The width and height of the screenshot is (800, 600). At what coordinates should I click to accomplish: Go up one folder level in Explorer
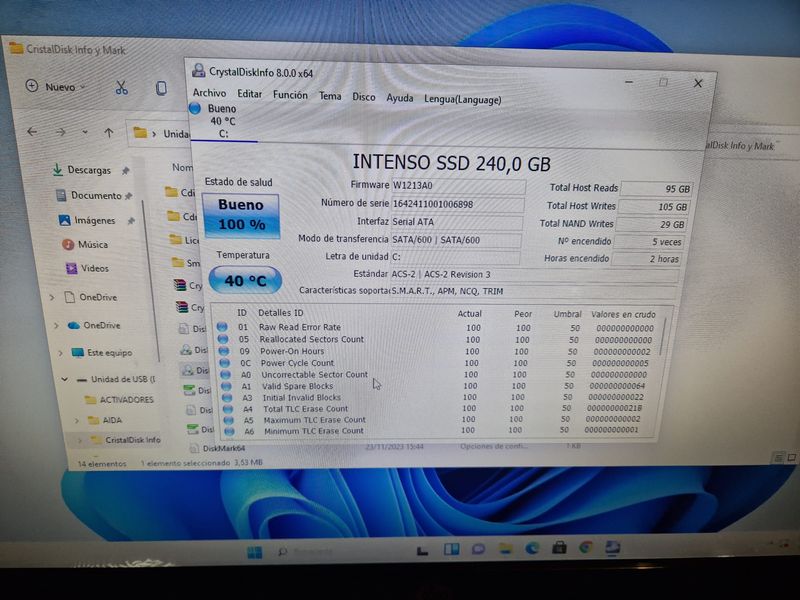tap(109, 133)
